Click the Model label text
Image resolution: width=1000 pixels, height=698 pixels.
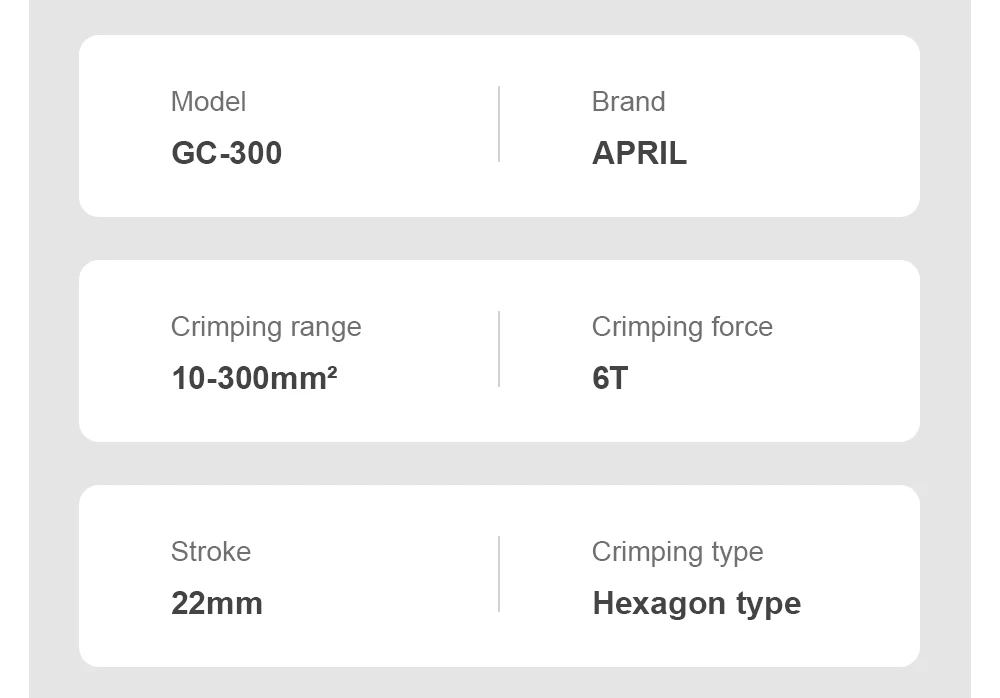click(208, 102)
